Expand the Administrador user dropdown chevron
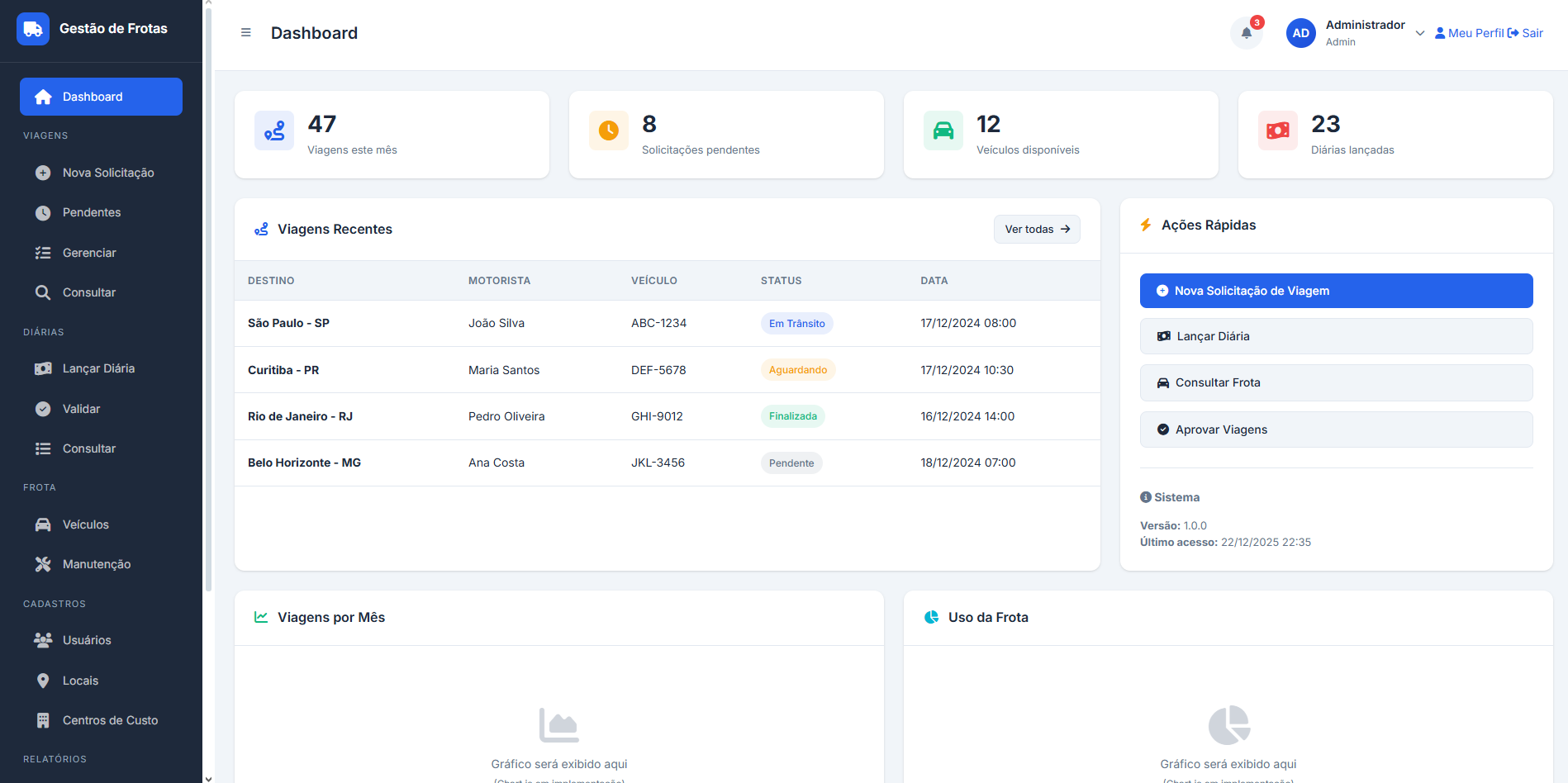The height and width of the screenshot is (783, 1568). click(1420, 34)
